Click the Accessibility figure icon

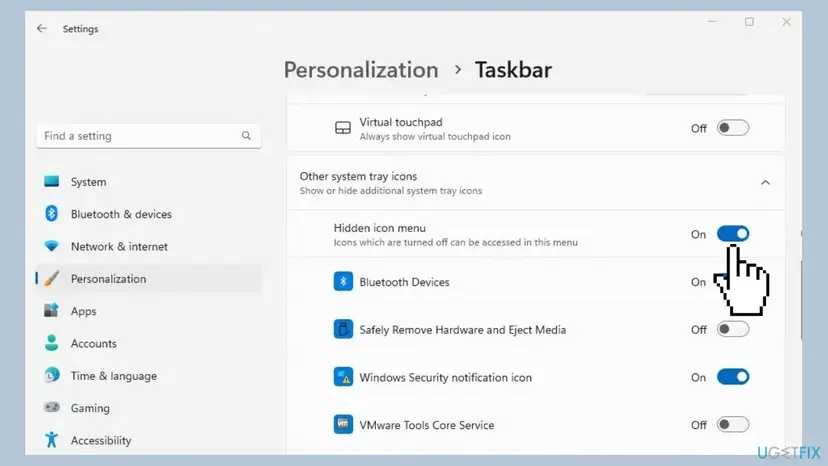coord(52,440)
